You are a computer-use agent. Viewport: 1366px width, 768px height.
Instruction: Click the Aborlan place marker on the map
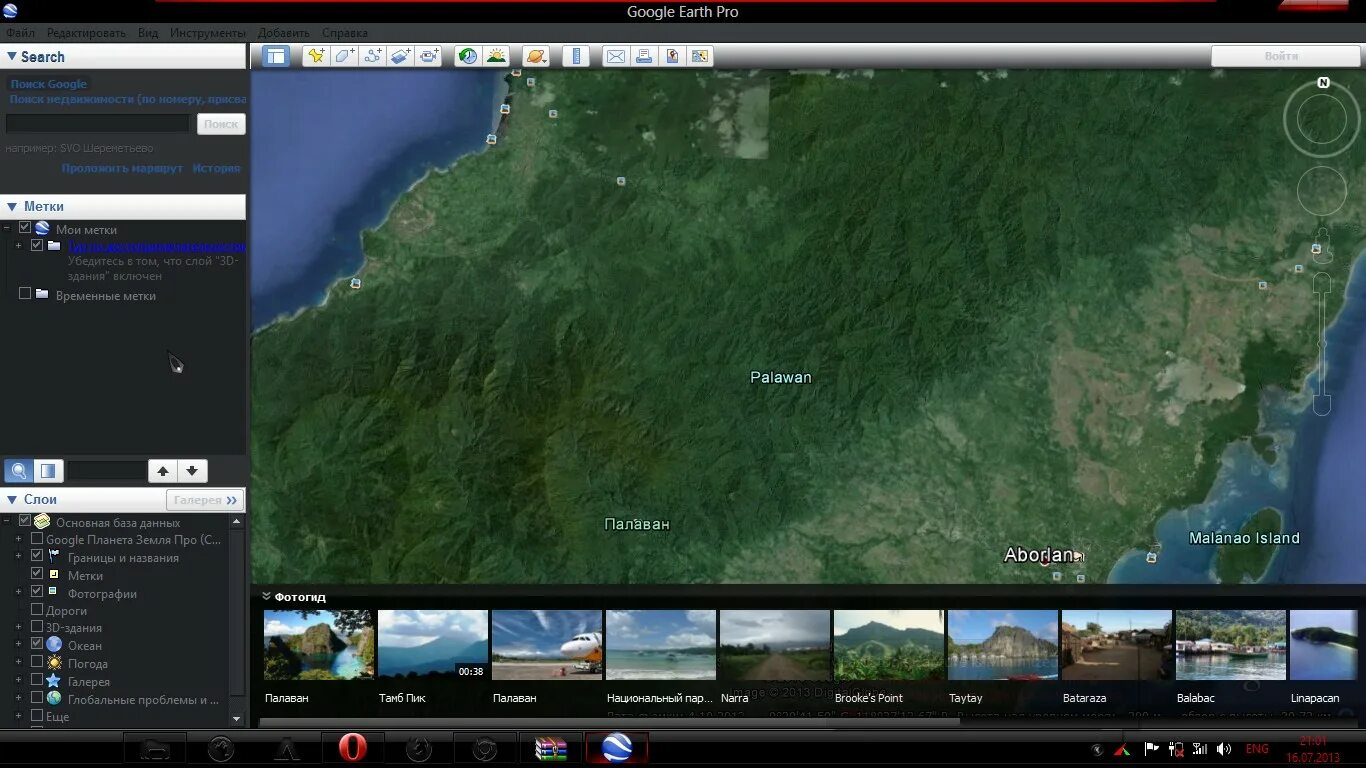pos(1045,560)
